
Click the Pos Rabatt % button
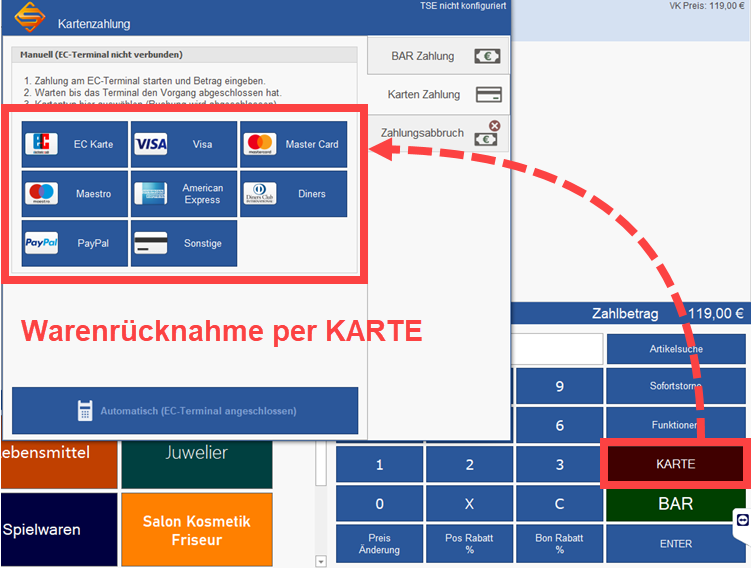[469, 544]
